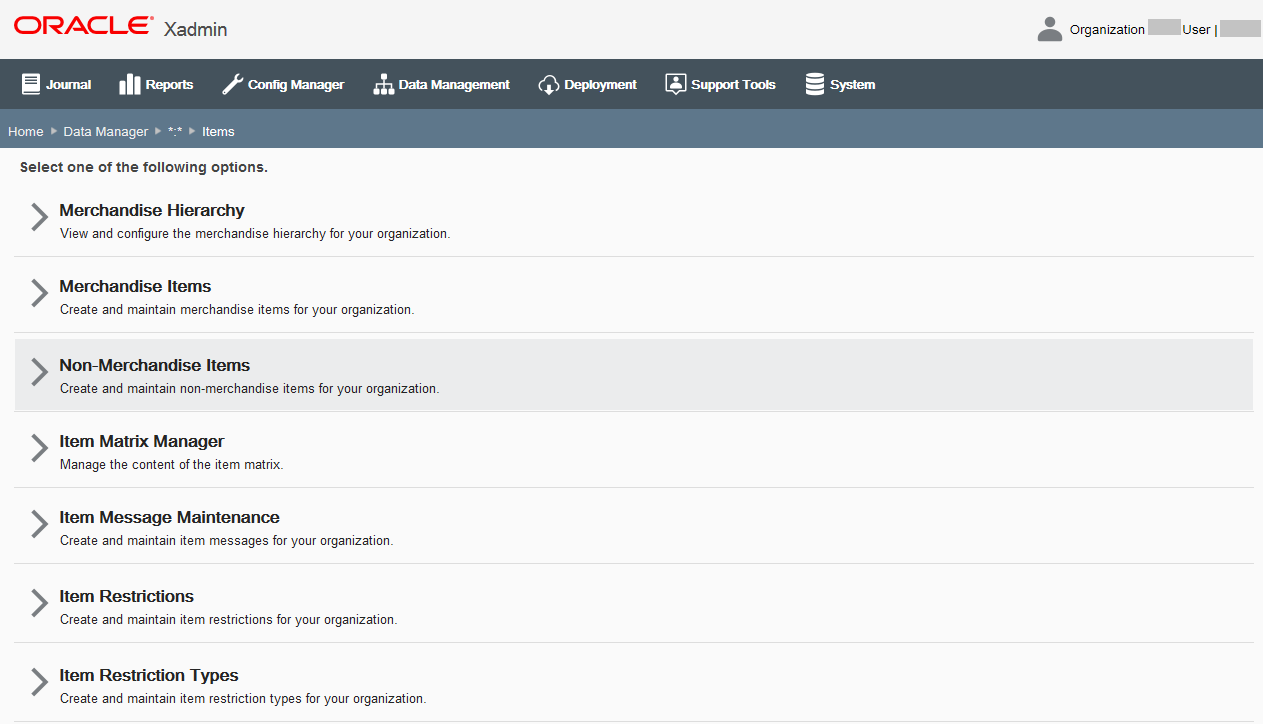Click the Config Manager wrench icon
The height and width of the screenshot is (724, 1263).
[x=232, y=84]
